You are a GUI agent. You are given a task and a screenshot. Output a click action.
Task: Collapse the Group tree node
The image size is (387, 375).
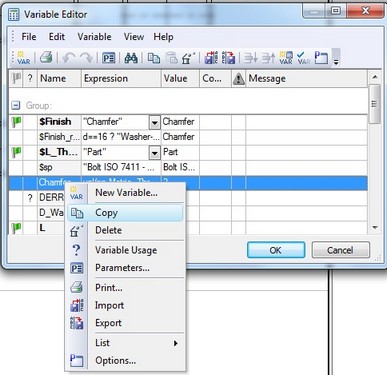[x=15, y=106]
